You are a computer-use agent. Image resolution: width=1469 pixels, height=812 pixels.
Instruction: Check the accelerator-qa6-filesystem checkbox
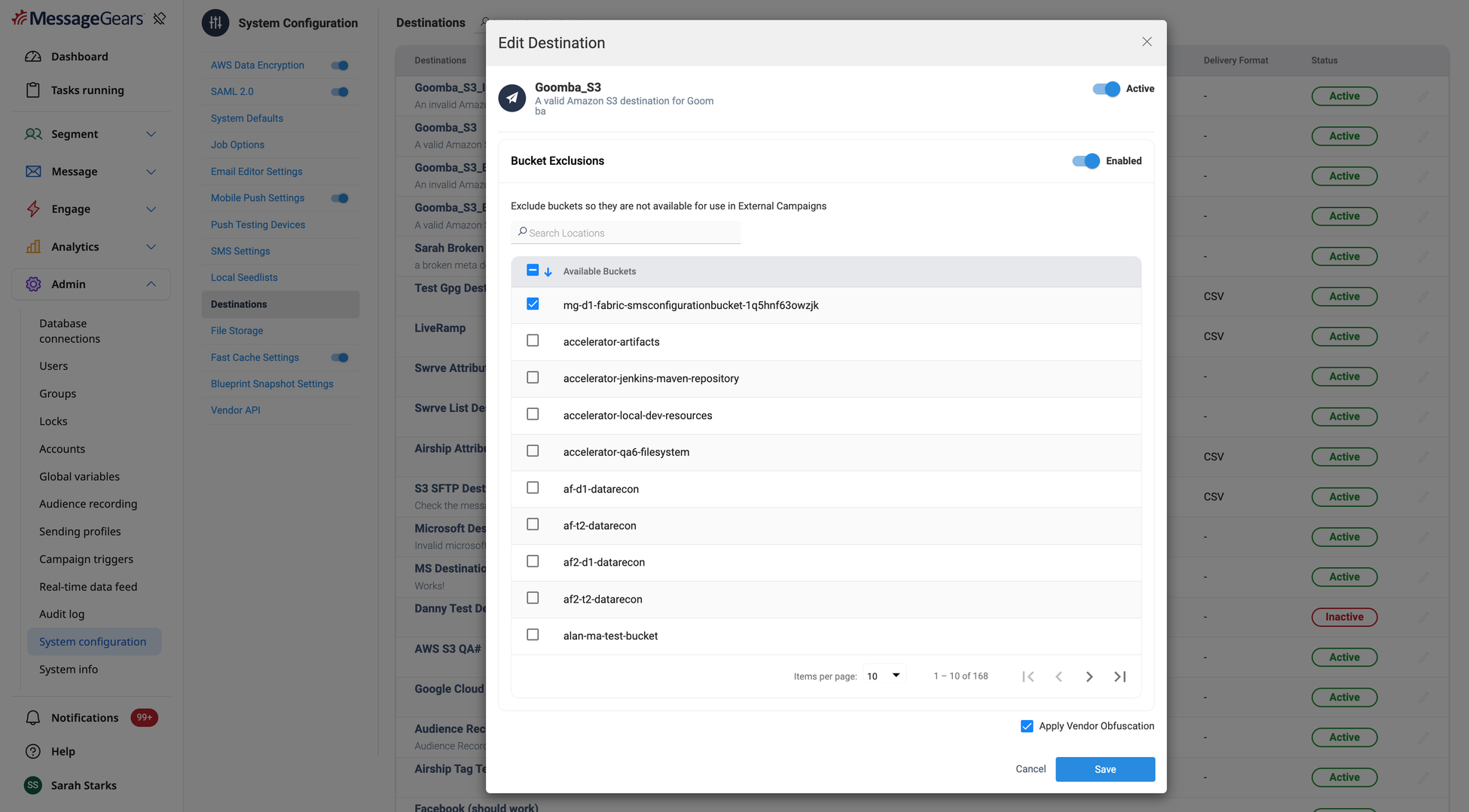(x=533, y=450)
